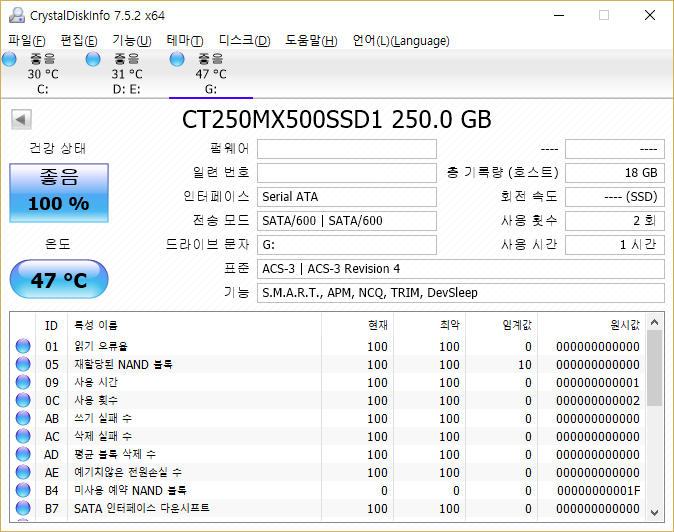This screenshot has width=674, height=532.
Task: Open the 테마(T) menu
Action: 185,41
